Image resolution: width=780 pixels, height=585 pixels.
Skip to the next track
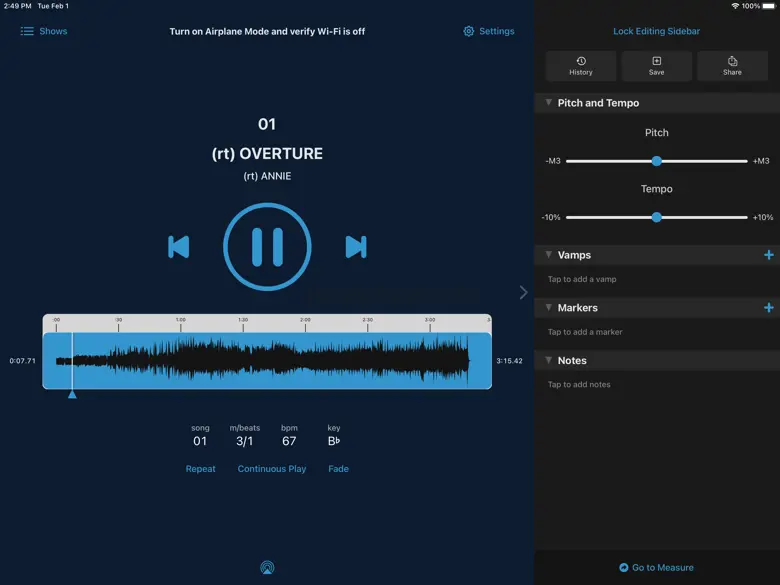(x=355, y=246)
